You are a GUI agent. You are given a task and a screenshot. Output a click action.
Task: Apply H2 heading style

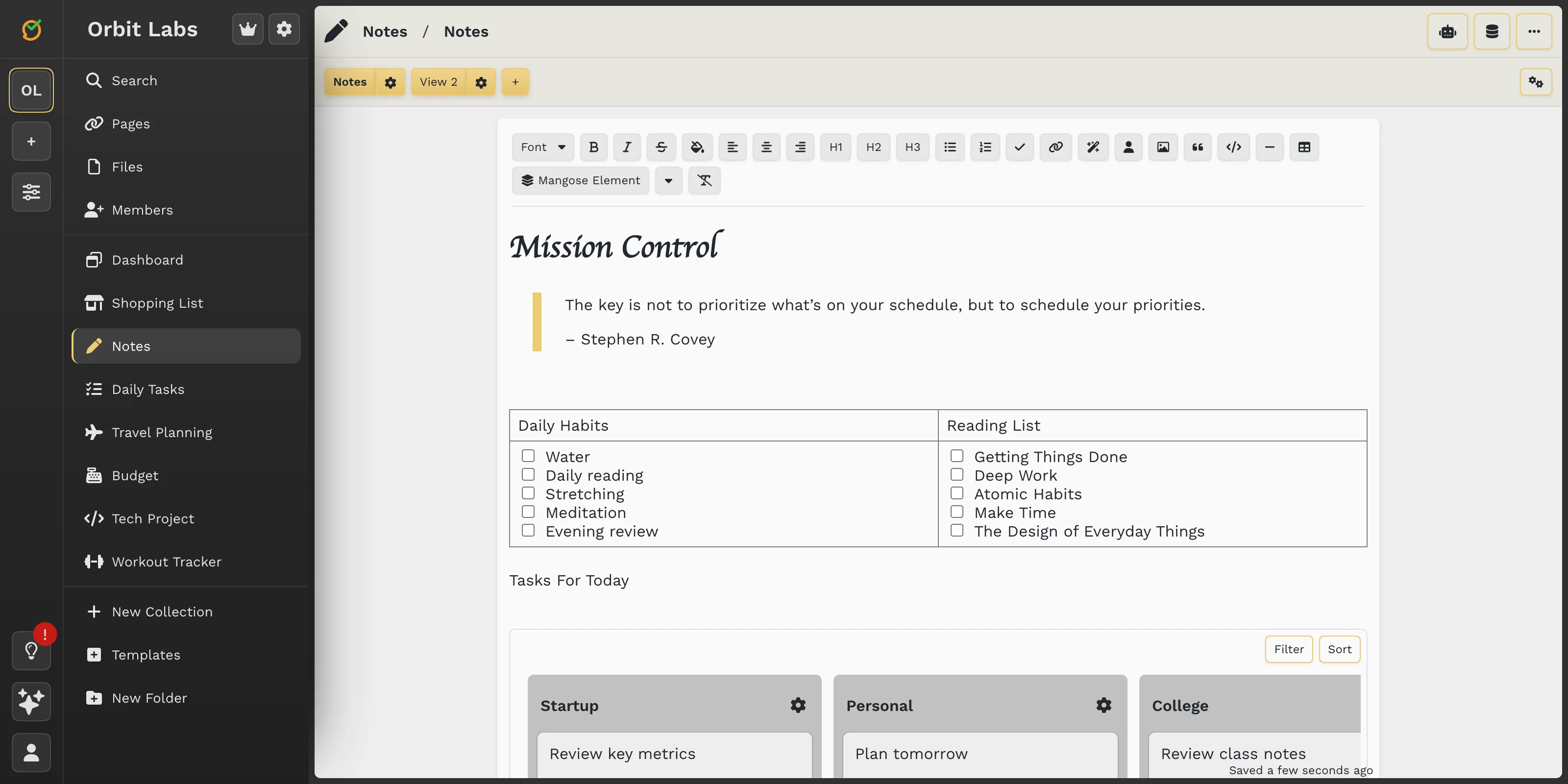(x=874, y=147)
